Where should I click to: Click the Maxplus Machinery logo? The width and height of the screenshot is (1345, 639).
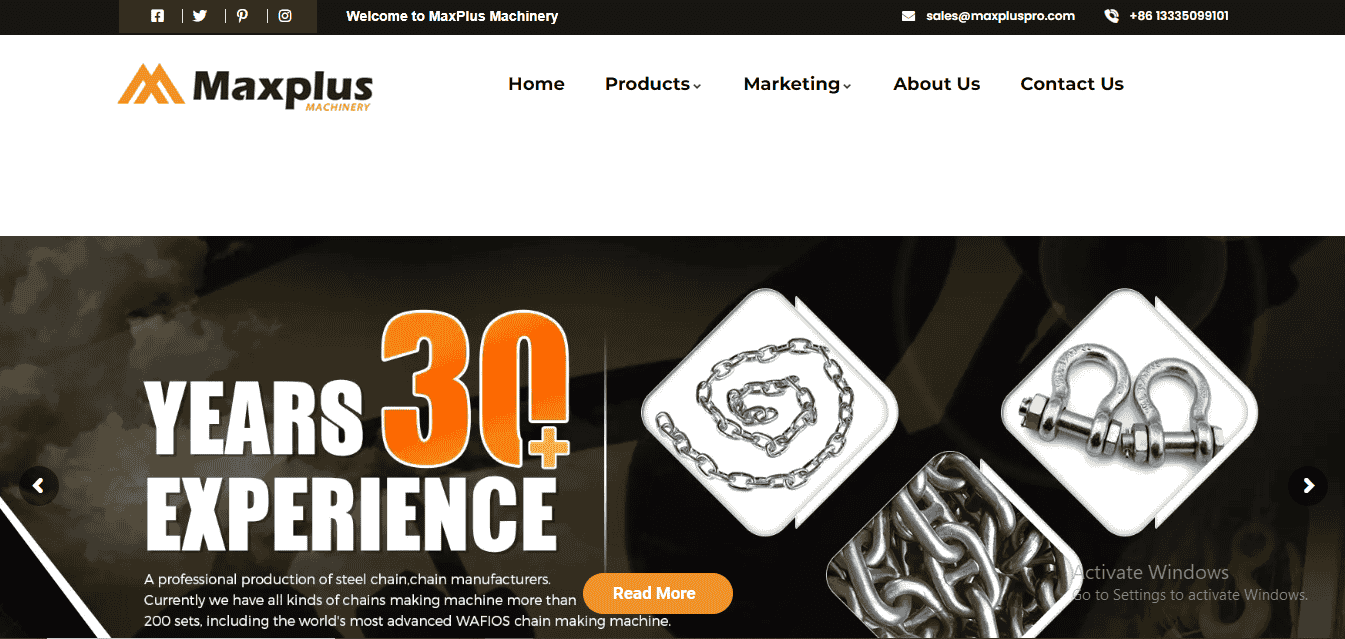[245, 87]
